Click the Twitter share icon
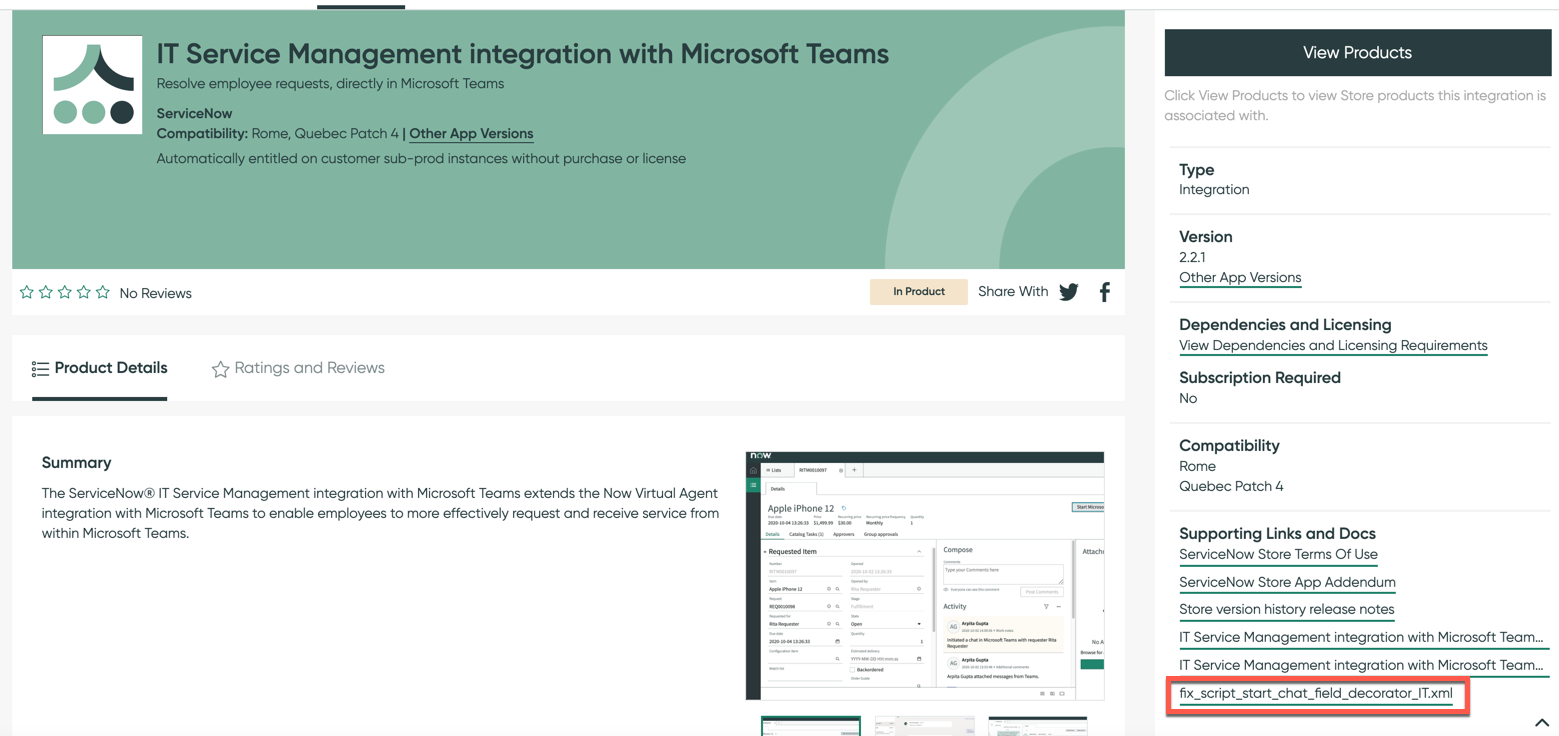The image size is (1559, 736). 1069,292
